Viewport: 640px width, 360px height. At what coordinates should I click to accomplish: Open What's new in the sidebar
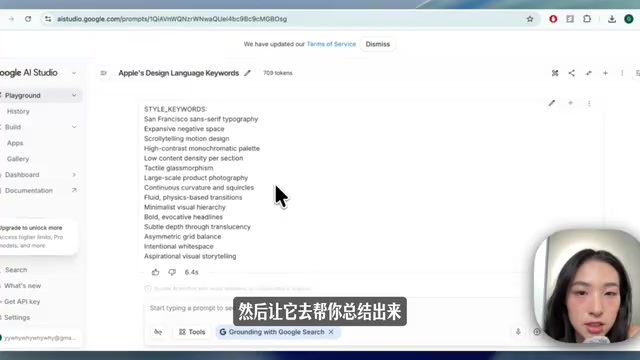pos(22,286)
